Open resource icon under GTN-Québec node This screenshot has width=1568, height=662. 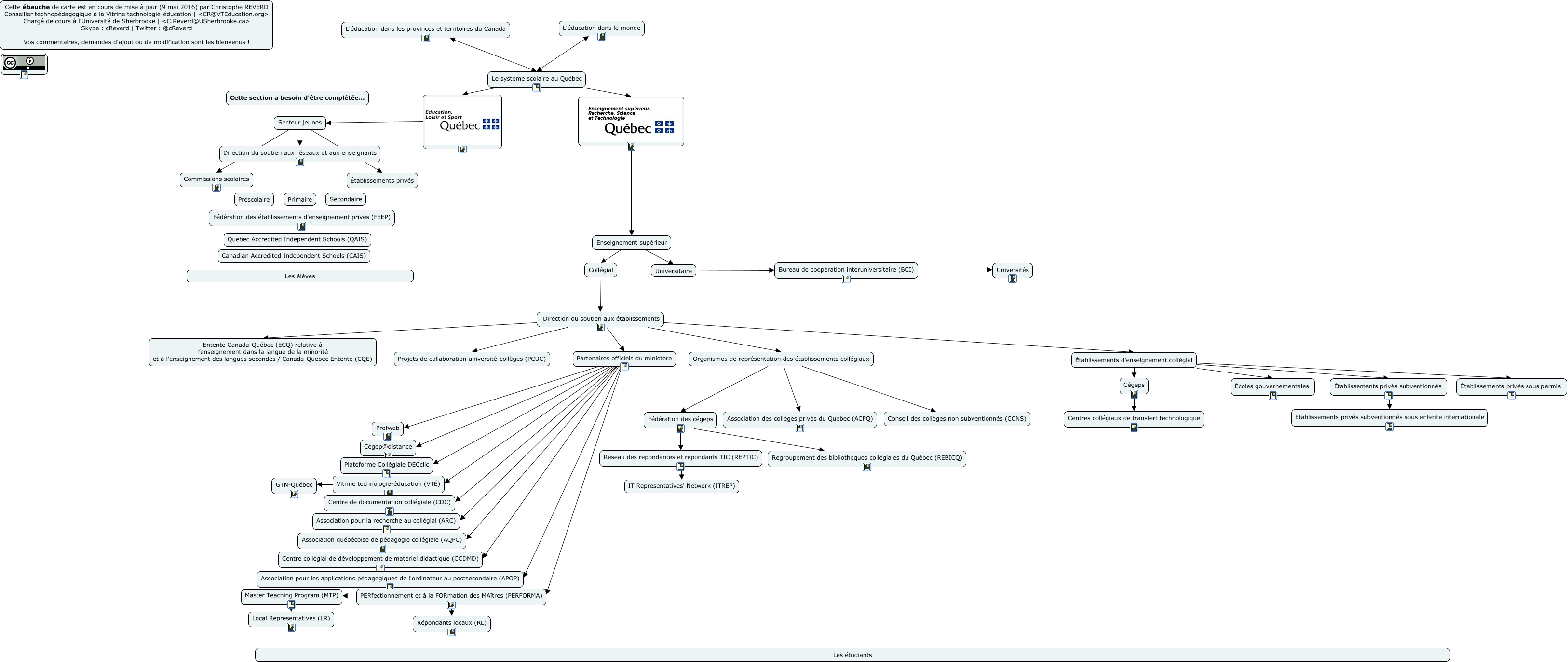(294, 494)
